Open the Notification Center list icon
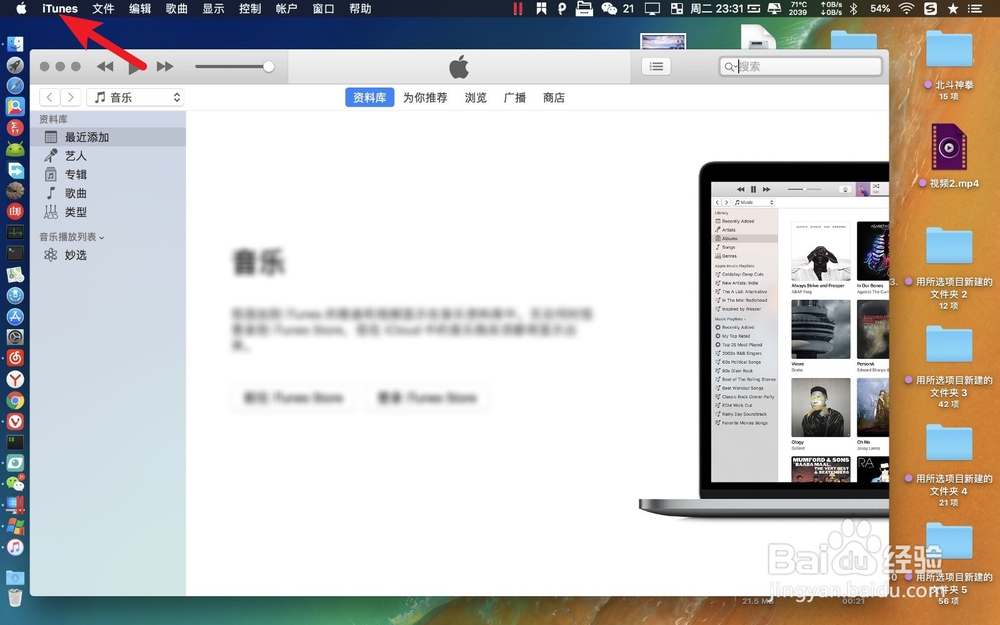The height and width of the screenshot is (625, 1000). click(974, 8)
